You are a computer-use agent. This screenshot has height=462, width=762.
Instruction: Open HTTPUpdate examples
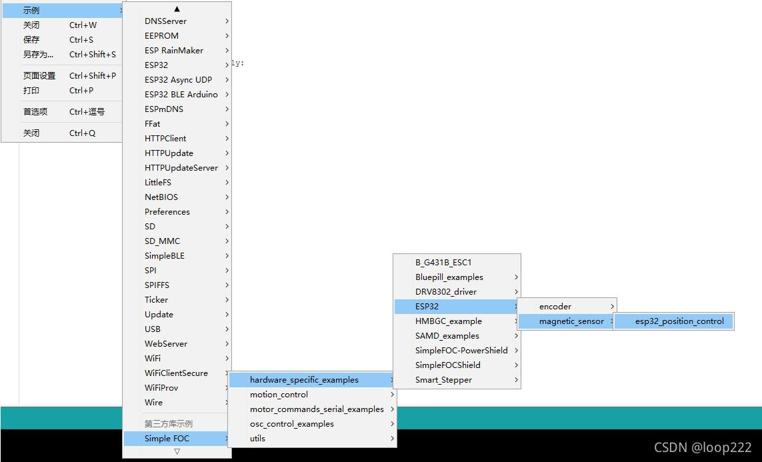(x=177, y=153)
